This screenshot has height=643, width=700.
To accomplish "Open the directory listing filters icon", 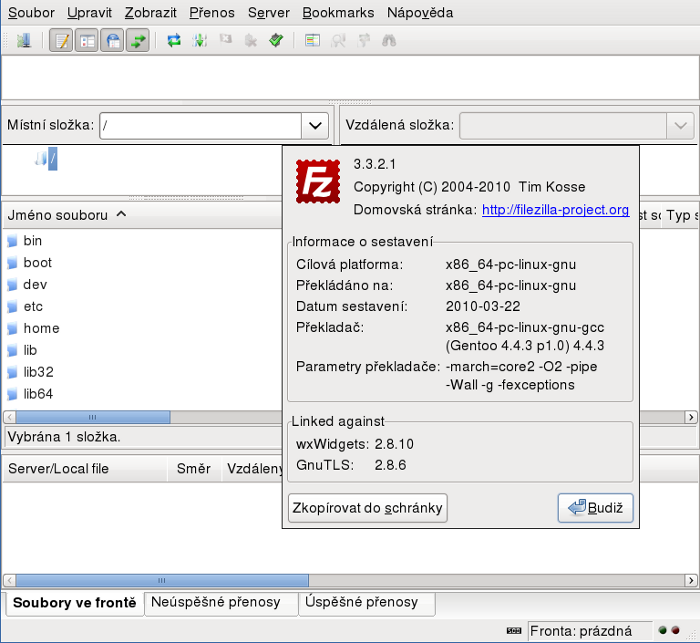I will (312, 41).
